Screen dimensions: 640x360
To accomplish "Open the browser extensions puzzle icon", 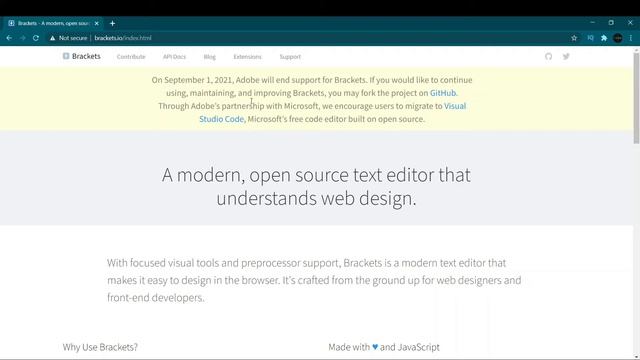I will pyautogui.click(x=604, y=38).
